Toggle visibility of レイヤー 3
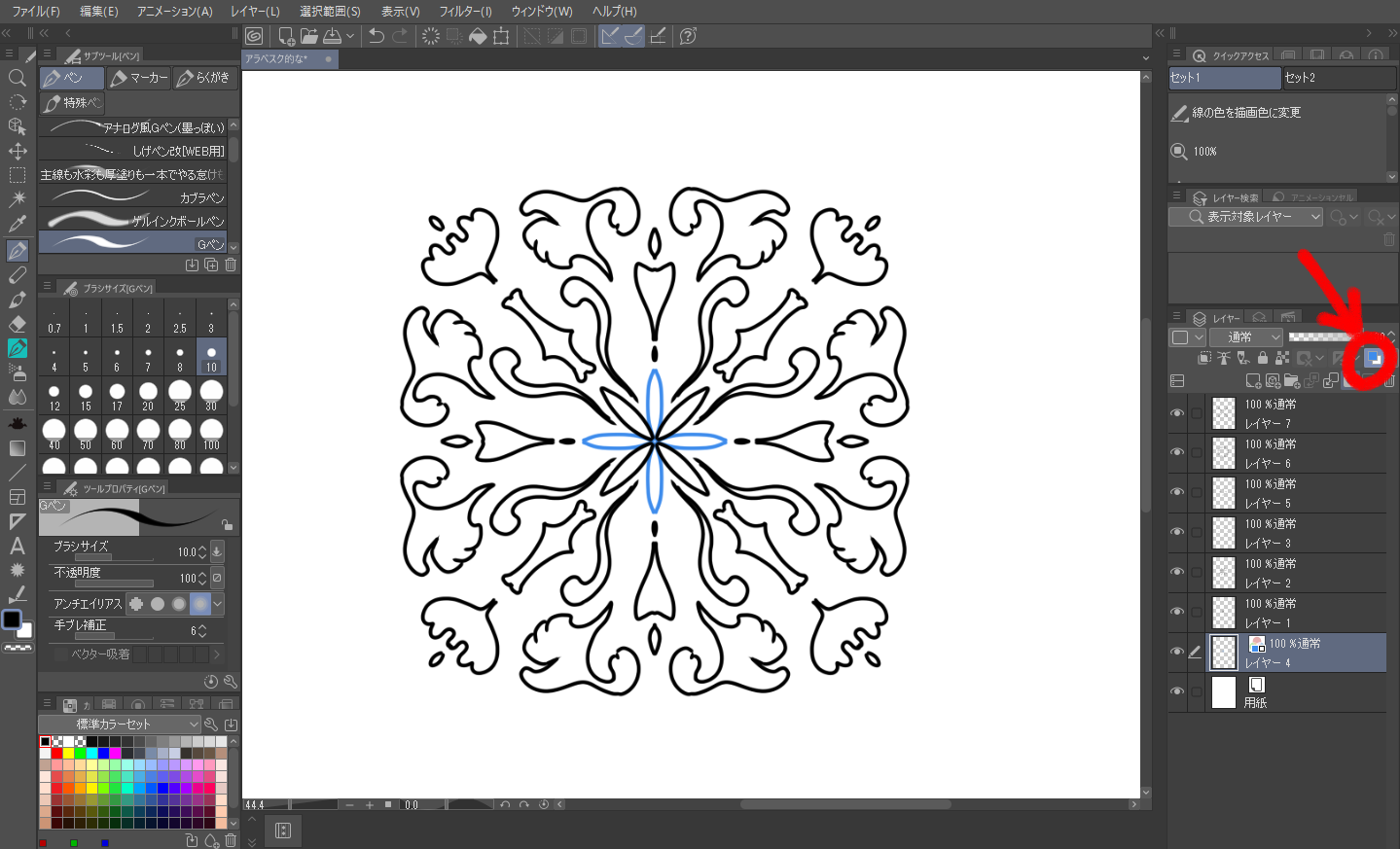The image size is (1400, 849). coord(1177,533)
